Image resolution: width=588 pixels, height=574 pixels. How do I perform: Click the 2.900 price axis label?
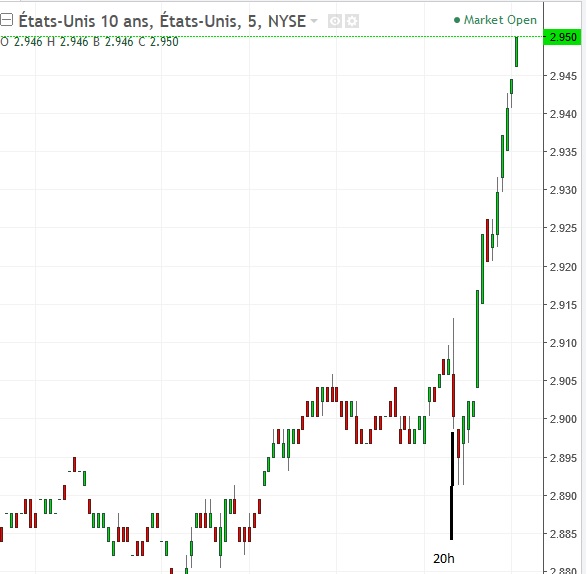coord(563,419)
